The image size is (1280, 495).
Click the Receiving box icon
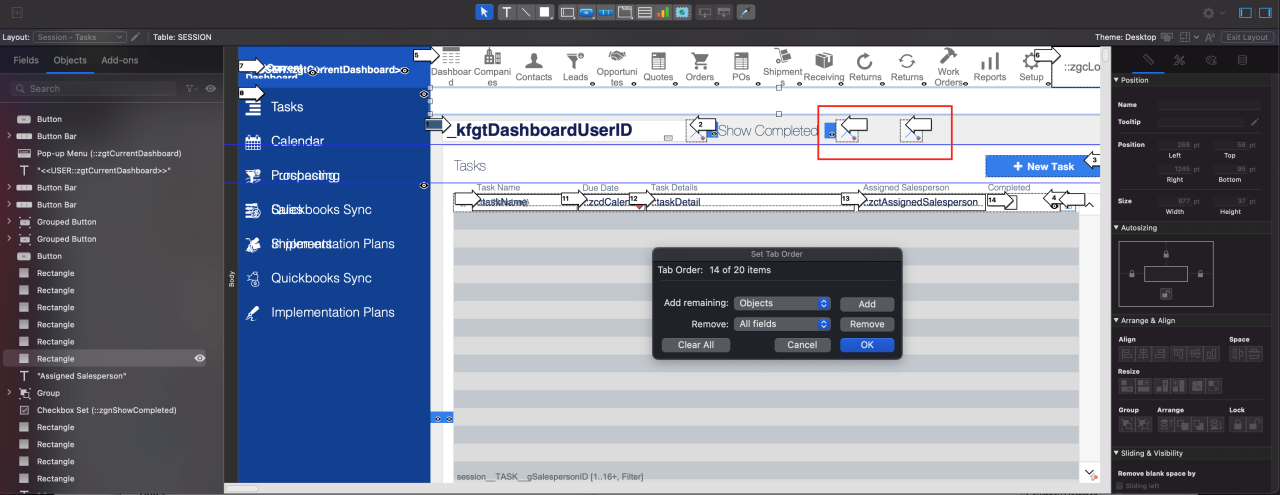click(x=824, y=61)
